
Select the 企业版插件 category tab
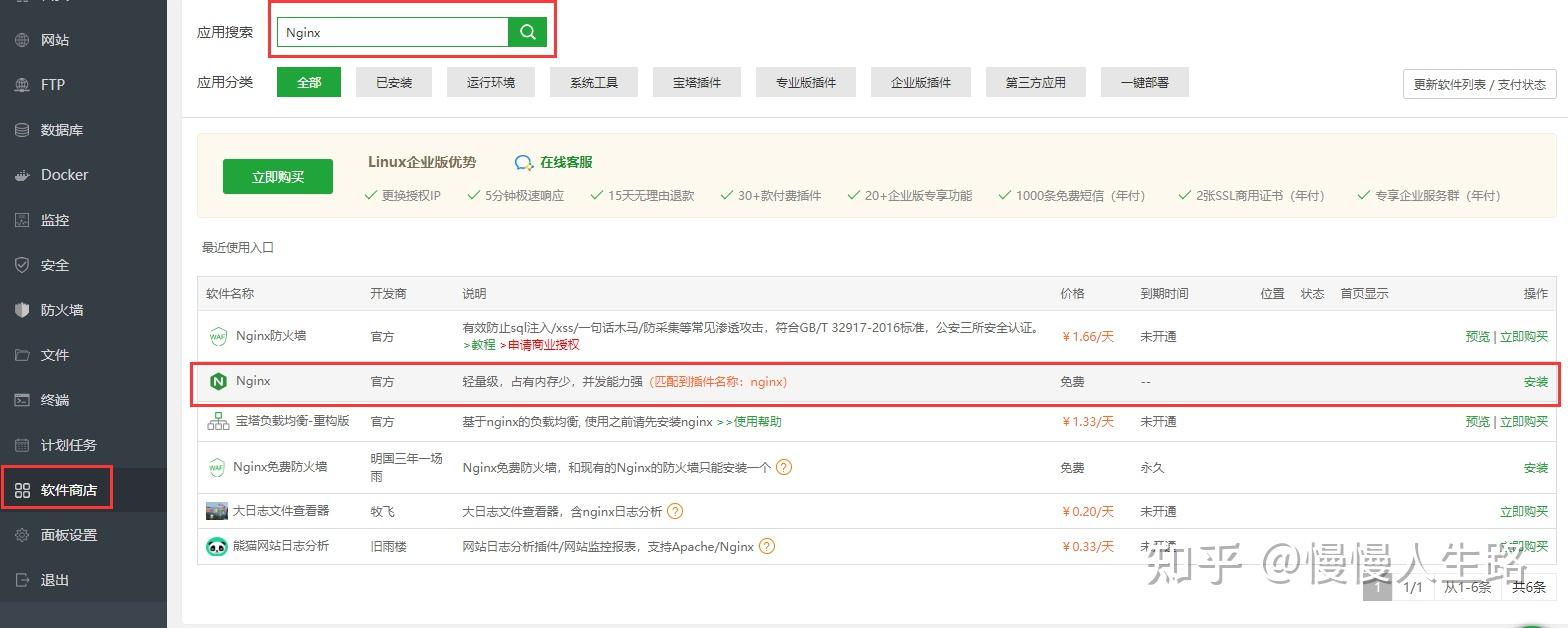click(x=921, y=82)
